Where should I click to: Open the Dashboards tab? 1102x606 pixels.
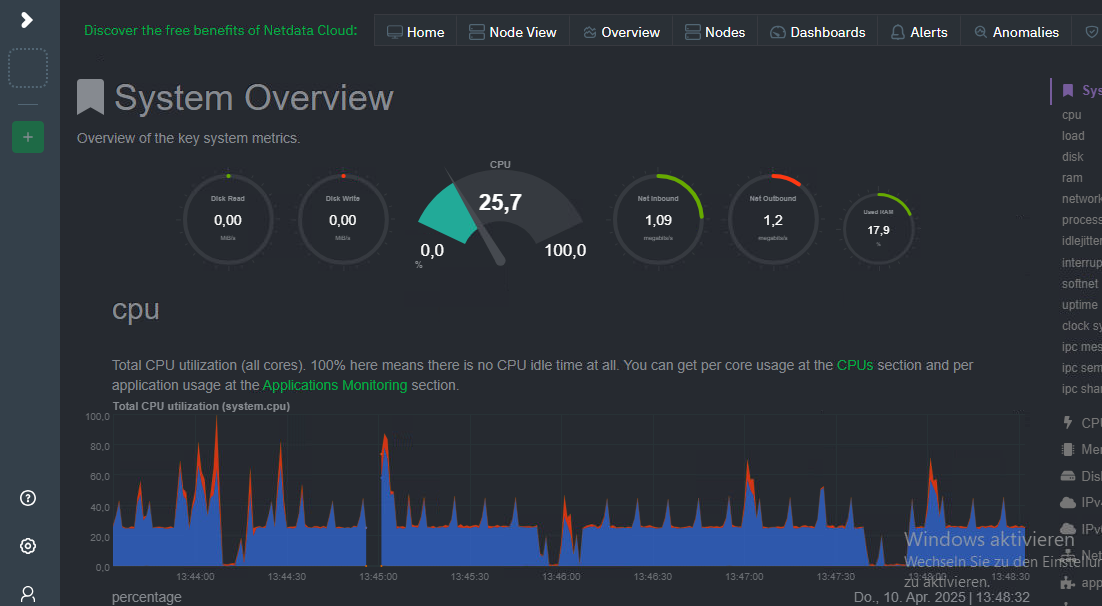[817, 32]
